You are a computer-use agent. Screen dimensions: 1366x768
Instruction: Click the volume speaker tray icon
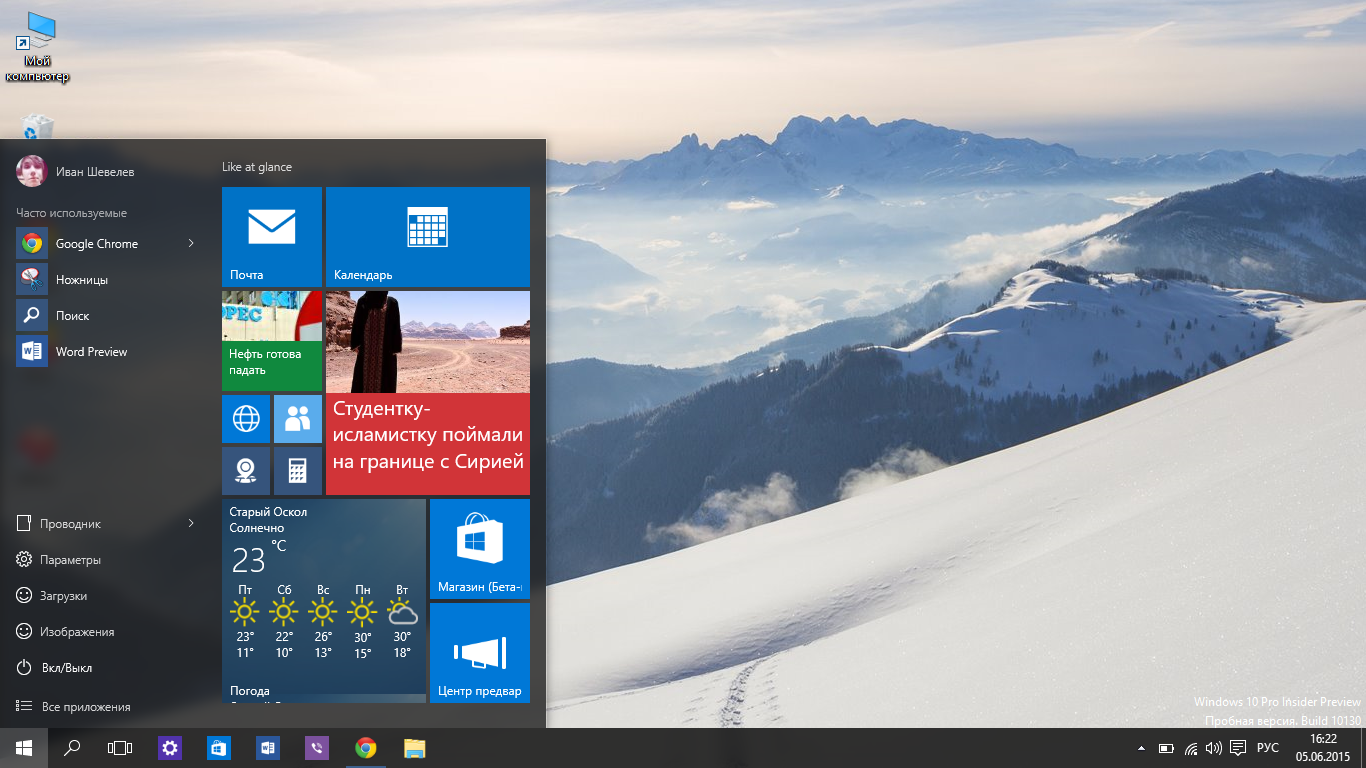click(x=1214, y=748)
